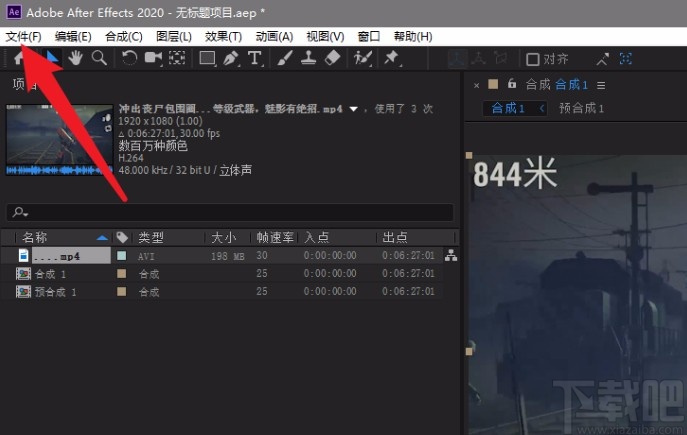
Task: Click the 198 MB size value
Action: [x=228, y=256]
